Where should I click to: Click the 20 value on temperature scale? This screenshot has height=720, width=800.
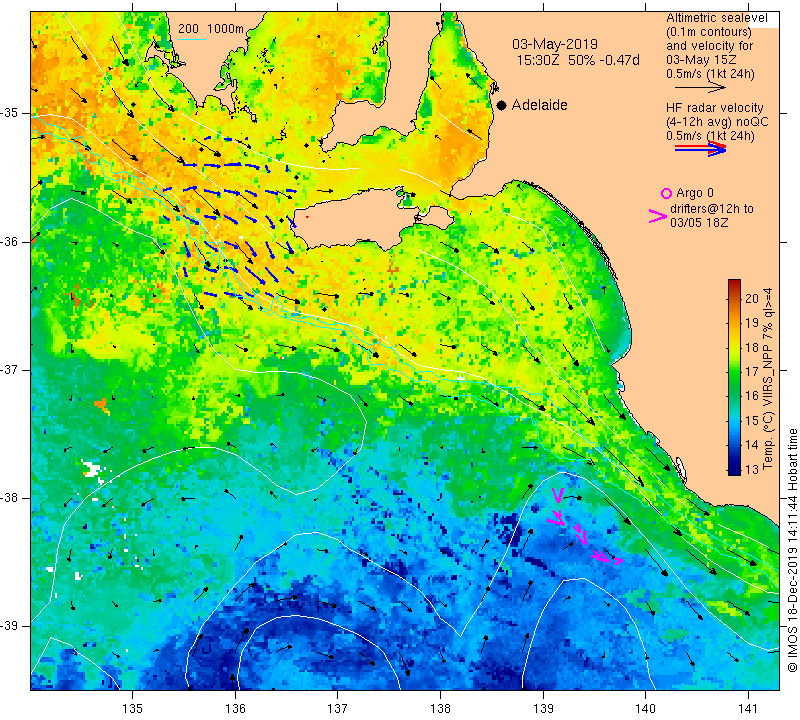coord(752,299)
